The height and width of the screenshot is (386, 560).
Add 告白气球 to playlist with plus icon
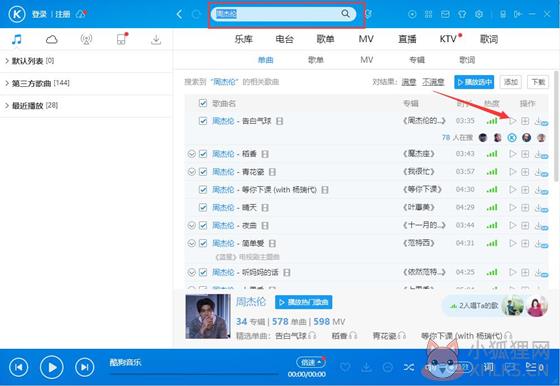(x=525, y=121)
